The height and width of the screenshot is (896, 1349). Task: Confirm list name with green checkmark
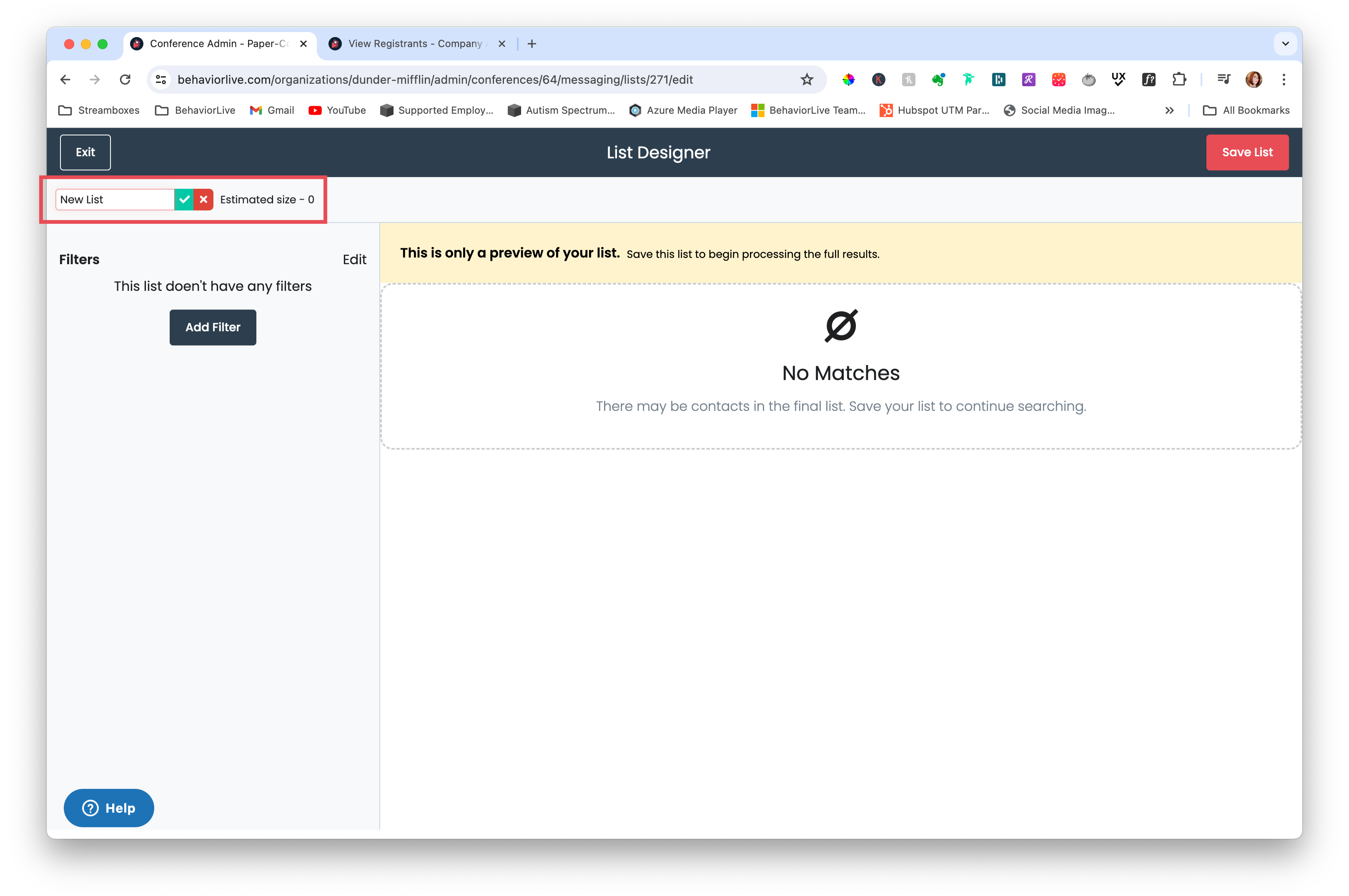point(183,200)
